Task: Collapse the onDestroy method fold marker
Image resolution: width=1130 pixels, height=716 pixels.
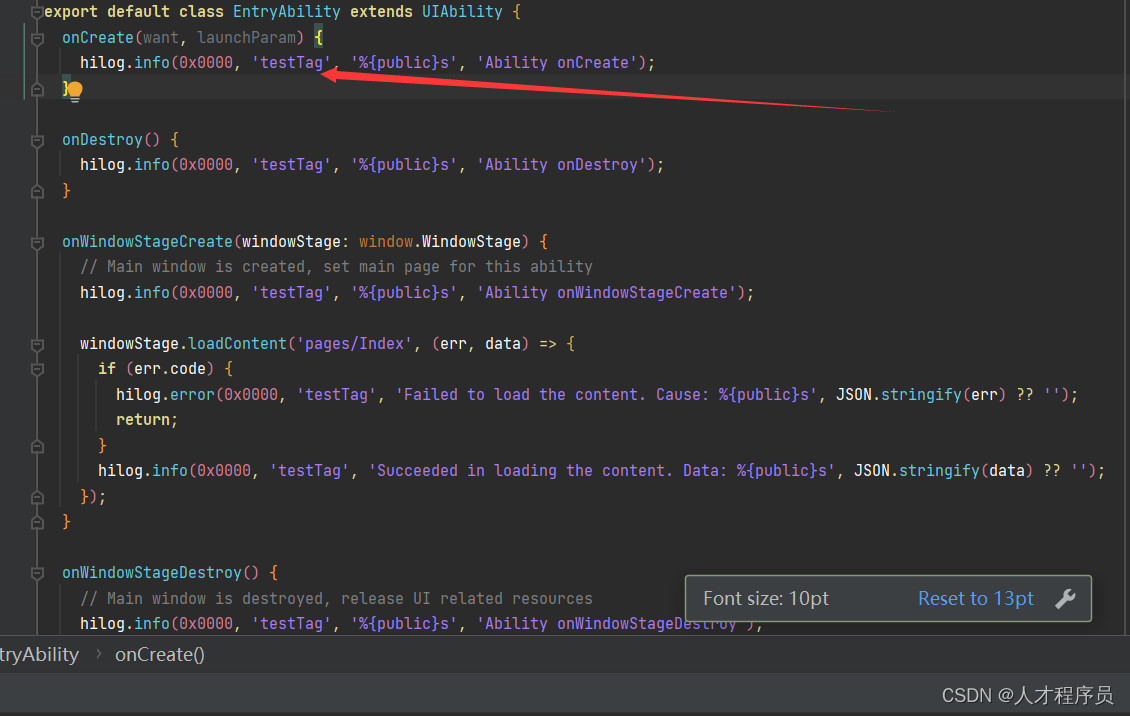Action: point(37,141)
